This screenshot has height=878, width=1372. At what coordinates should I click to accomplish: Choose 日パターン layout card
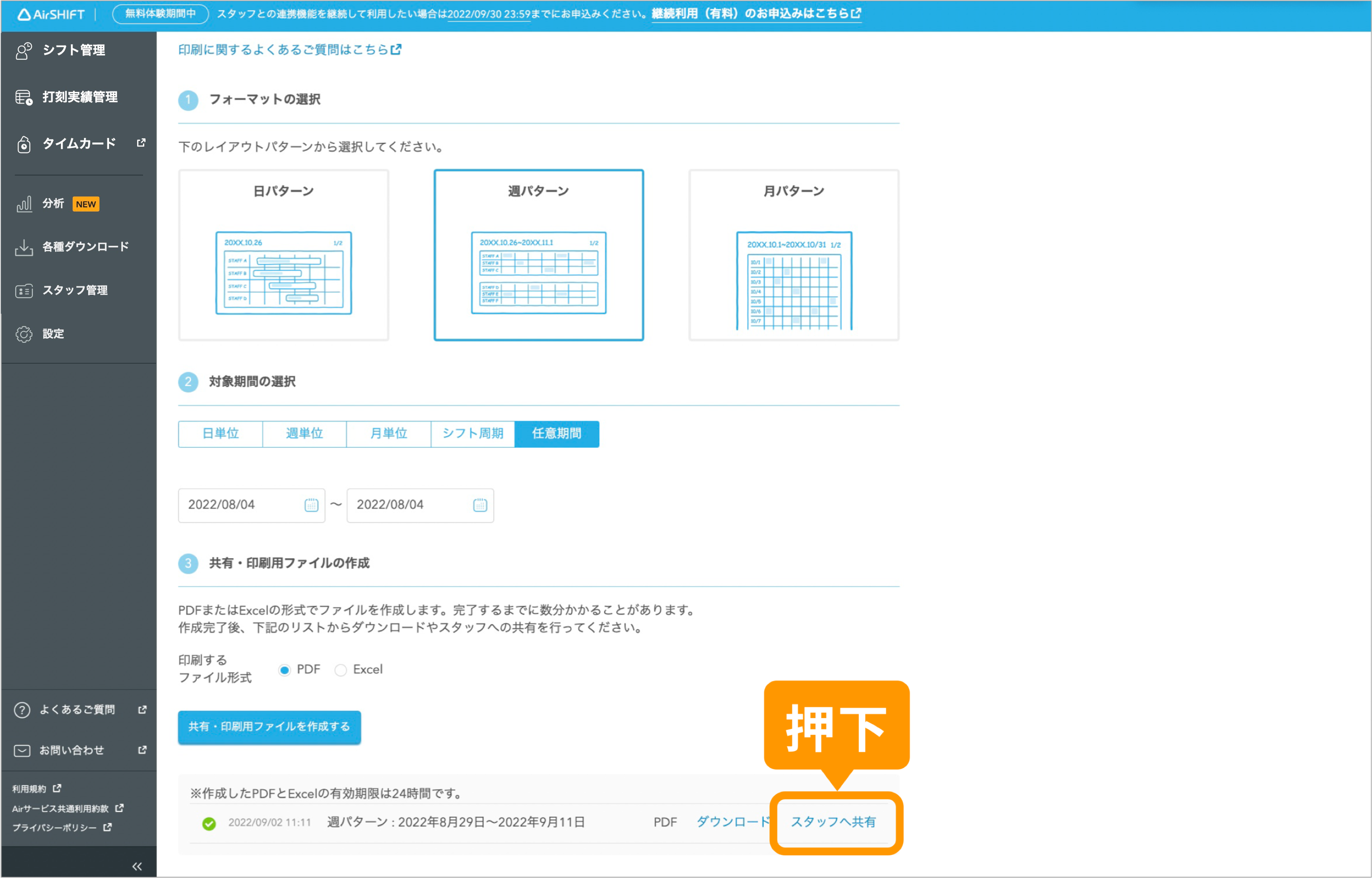[x=284, y=255]
